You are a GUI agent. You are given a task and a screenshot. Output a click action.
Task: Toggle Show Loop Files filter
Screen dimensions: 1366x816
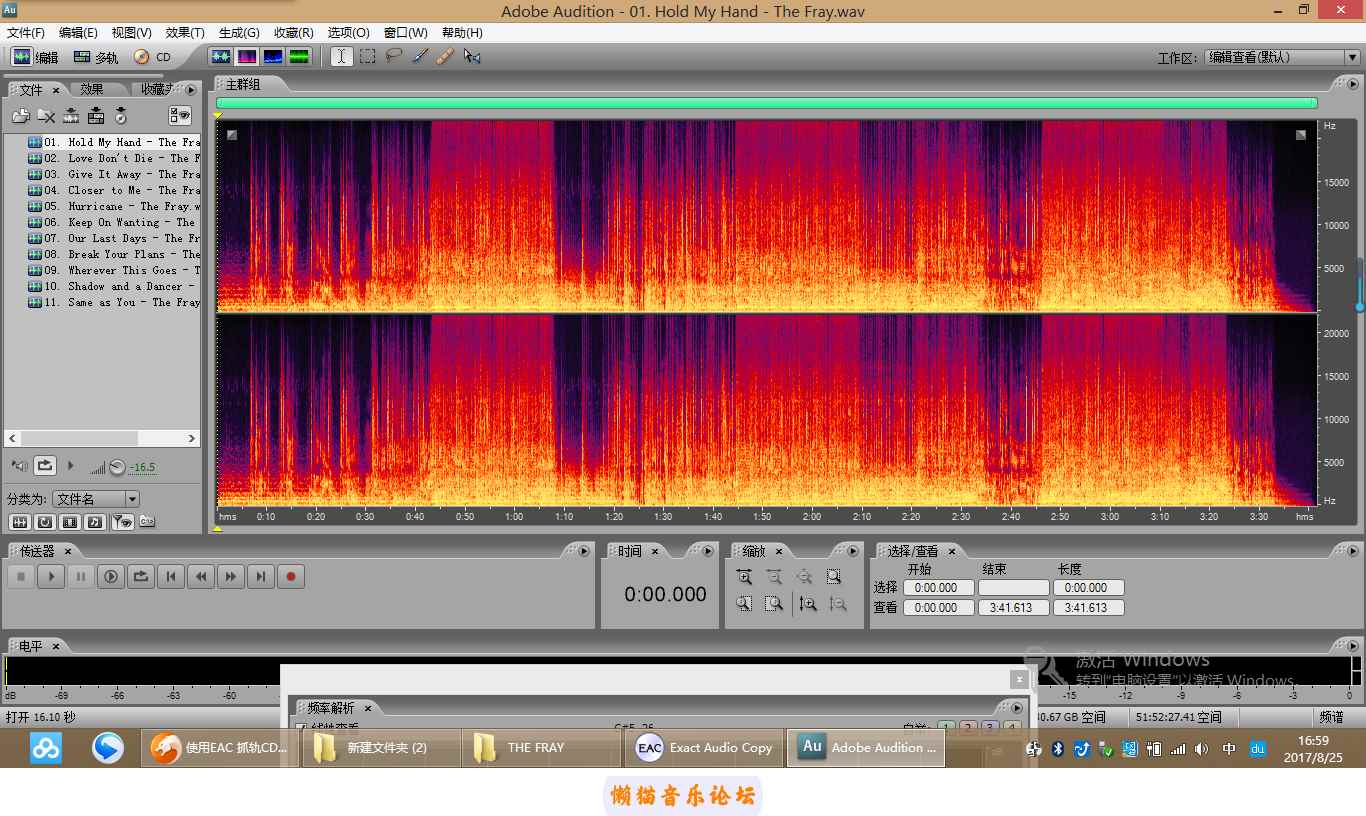[x=45, y=521]
